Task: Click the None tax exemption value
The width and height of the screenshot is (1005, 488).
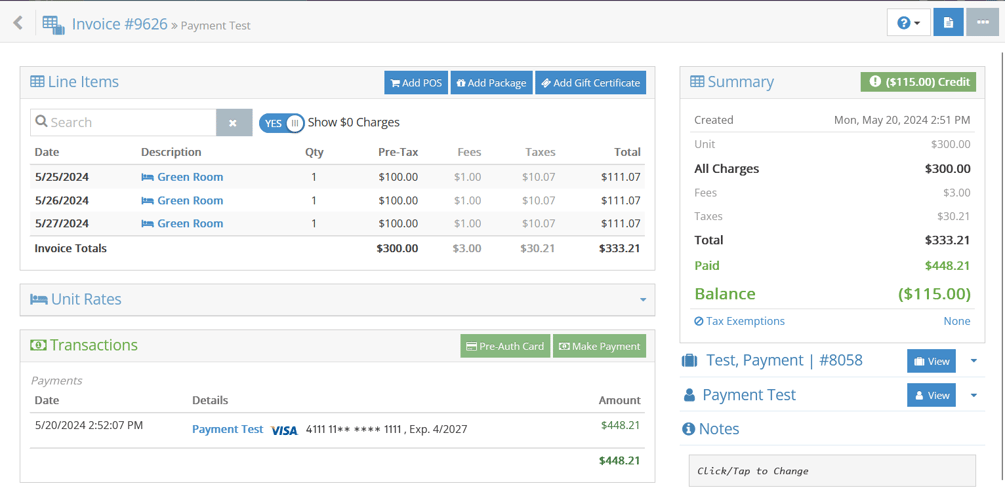Action: click(956, 321)
